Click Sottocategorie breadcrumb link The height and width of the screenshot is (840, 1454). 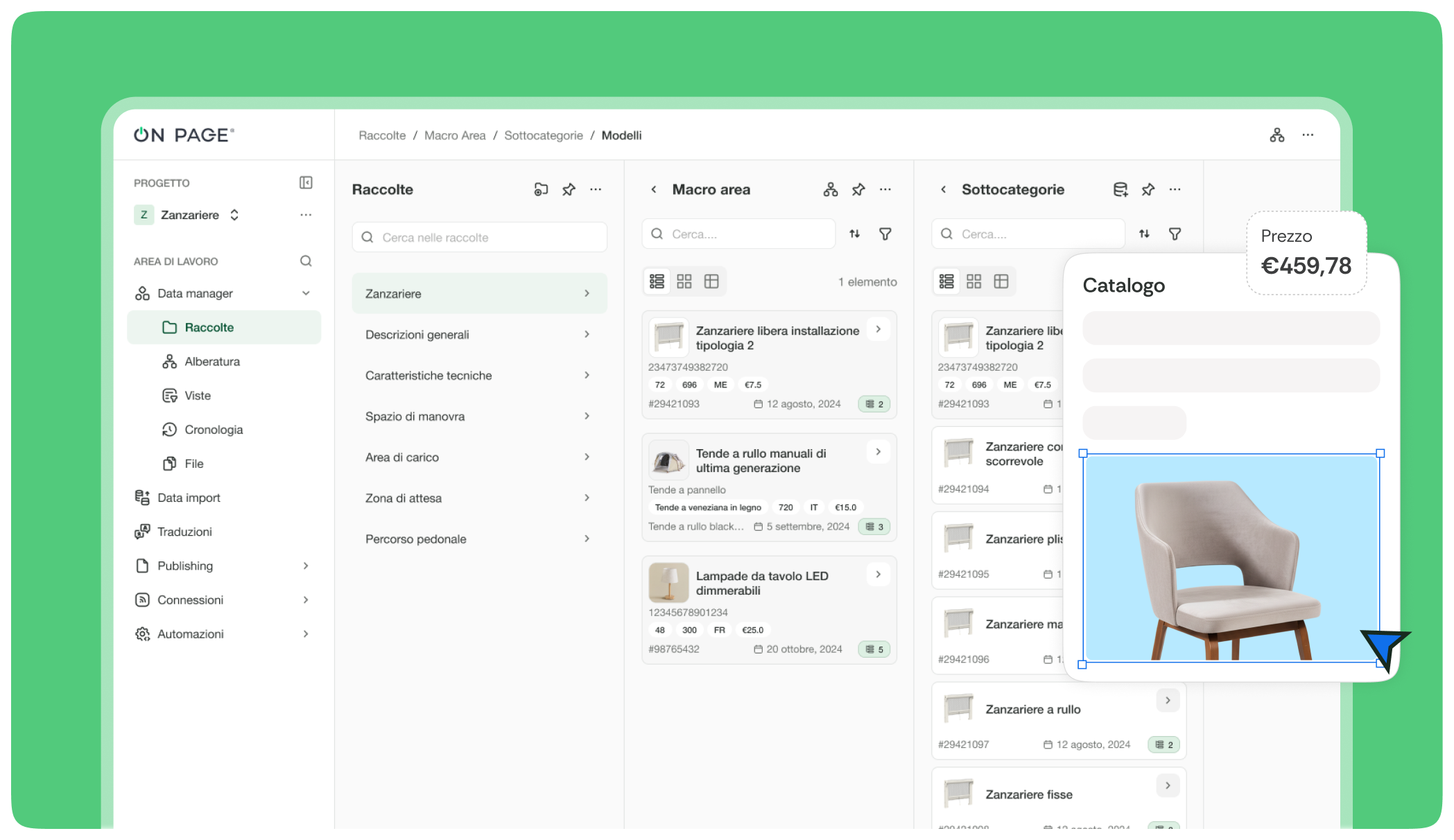543,135
